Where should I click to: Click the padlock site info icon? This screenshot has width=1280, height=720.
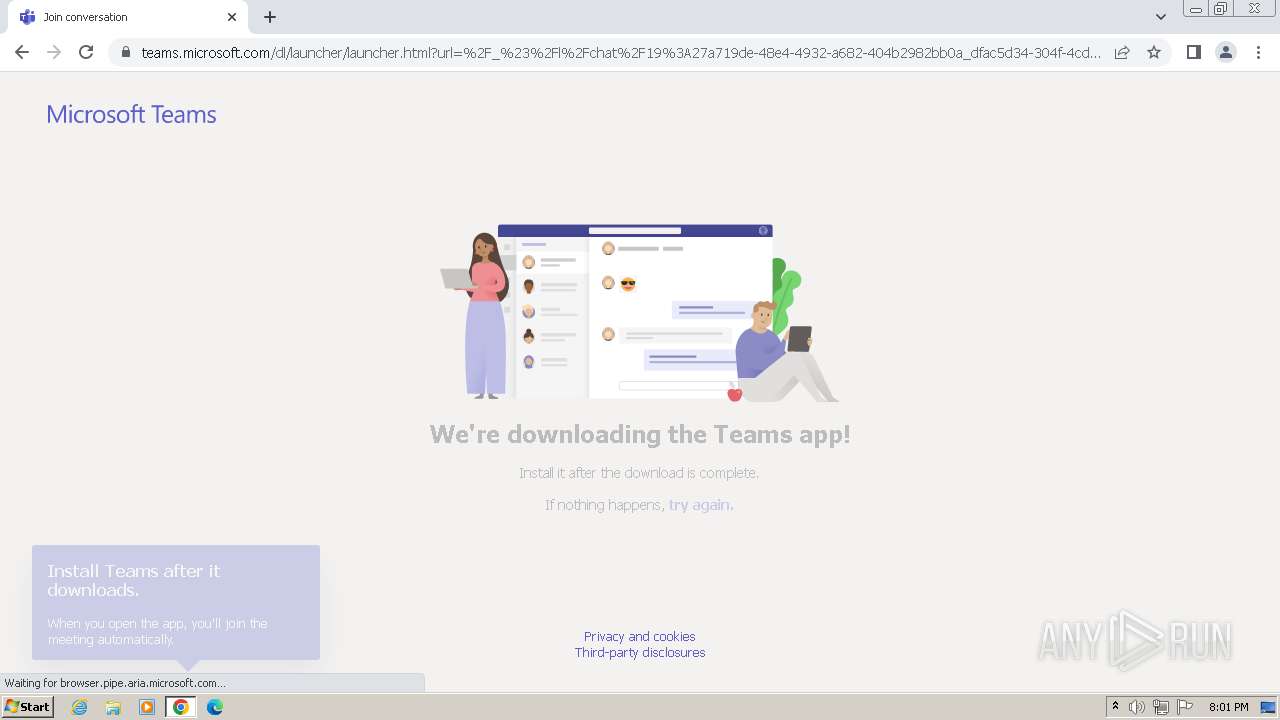tap(126, 53)
